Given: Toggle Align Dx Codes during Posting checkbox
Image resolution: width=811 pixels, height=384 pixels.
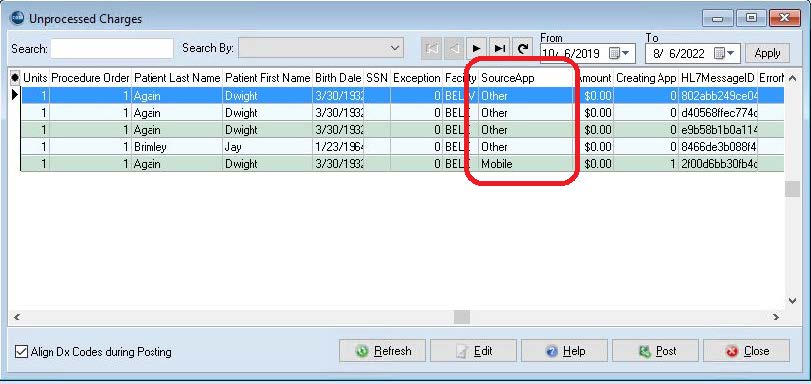Looking at the screenshot, I should point(21,352).
